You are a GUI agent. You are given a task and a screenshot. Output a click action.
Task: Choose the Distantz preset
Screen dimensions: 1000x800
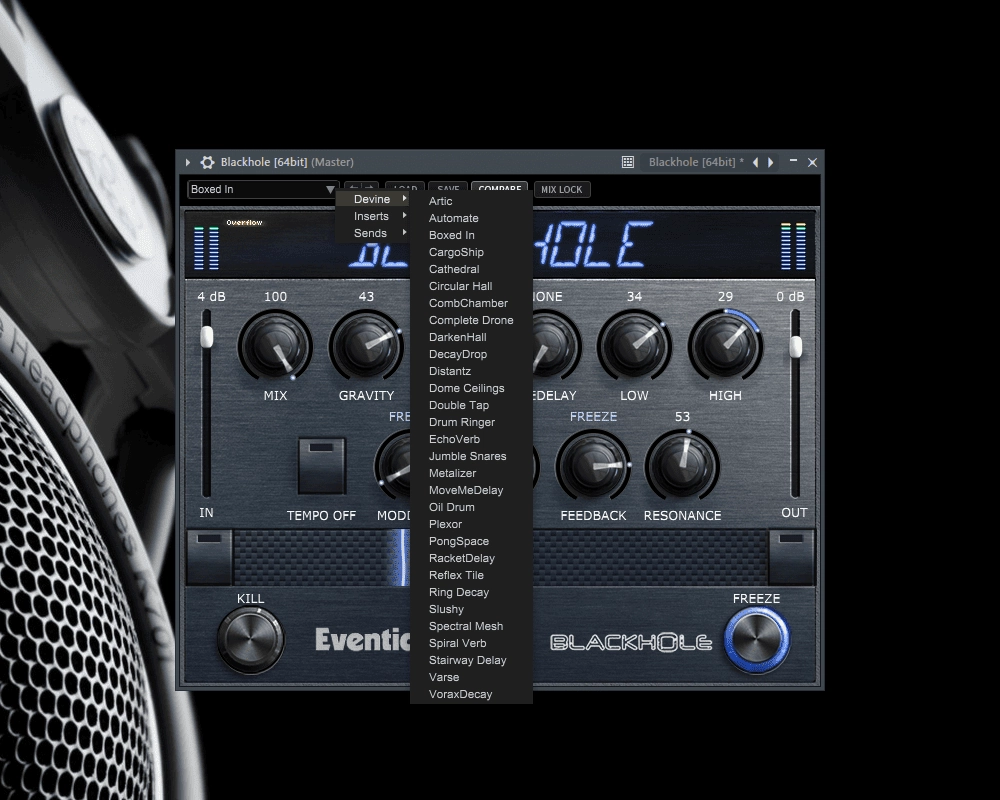(x=471, y=371)
